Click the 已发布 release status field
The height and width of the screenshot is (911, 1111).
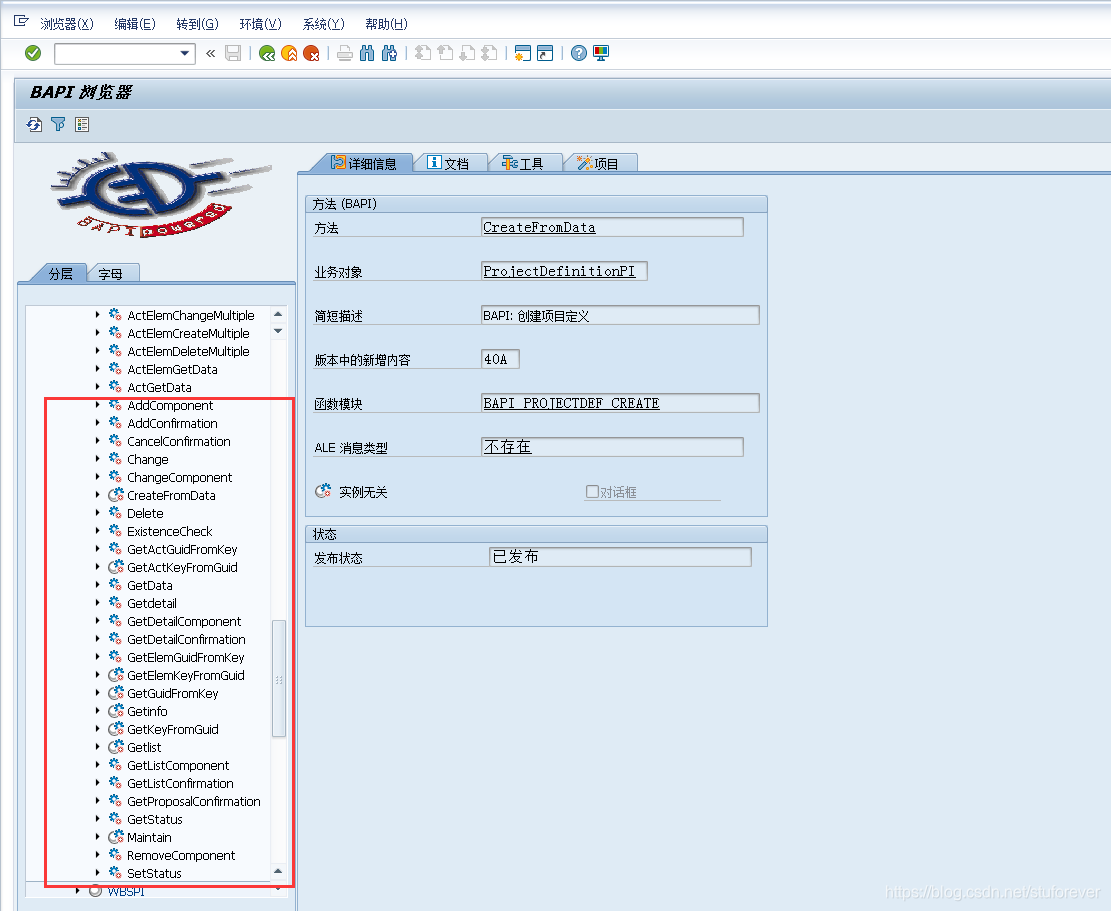(x=620, y=557)
